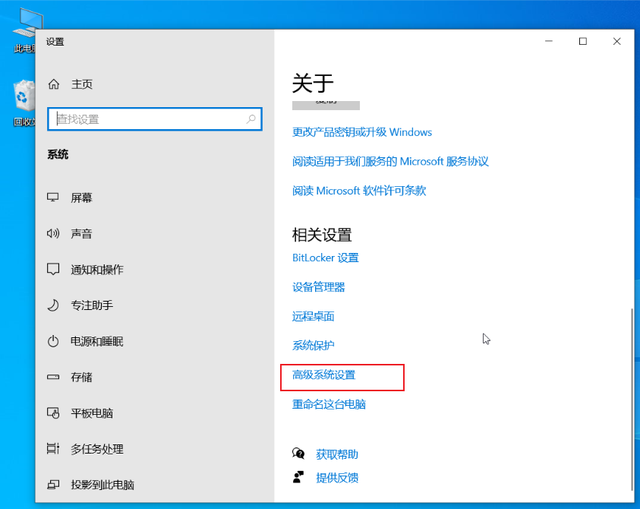
Task: Select the power icon beside 电源和睡眠
Action: point(53,341)
